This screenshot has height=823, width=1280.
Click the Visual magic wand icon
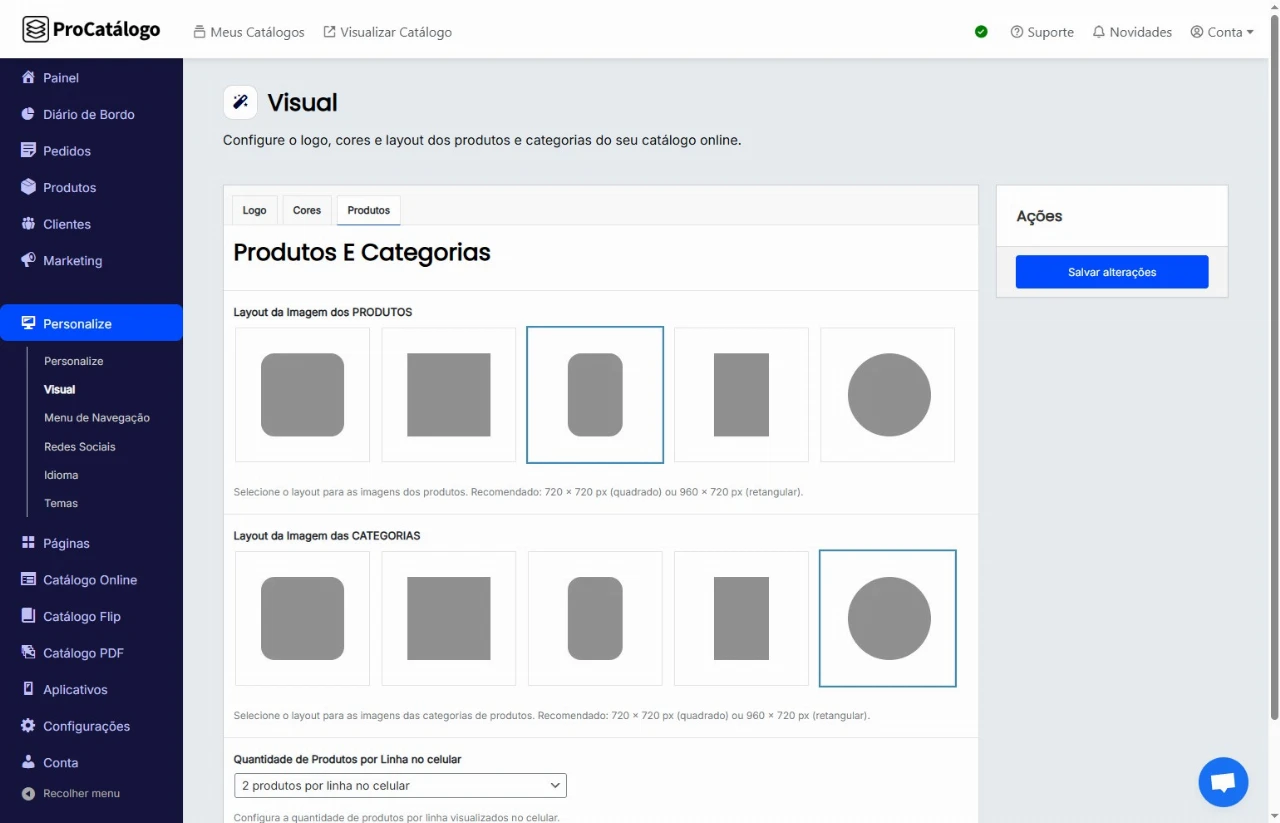point(240,102)
